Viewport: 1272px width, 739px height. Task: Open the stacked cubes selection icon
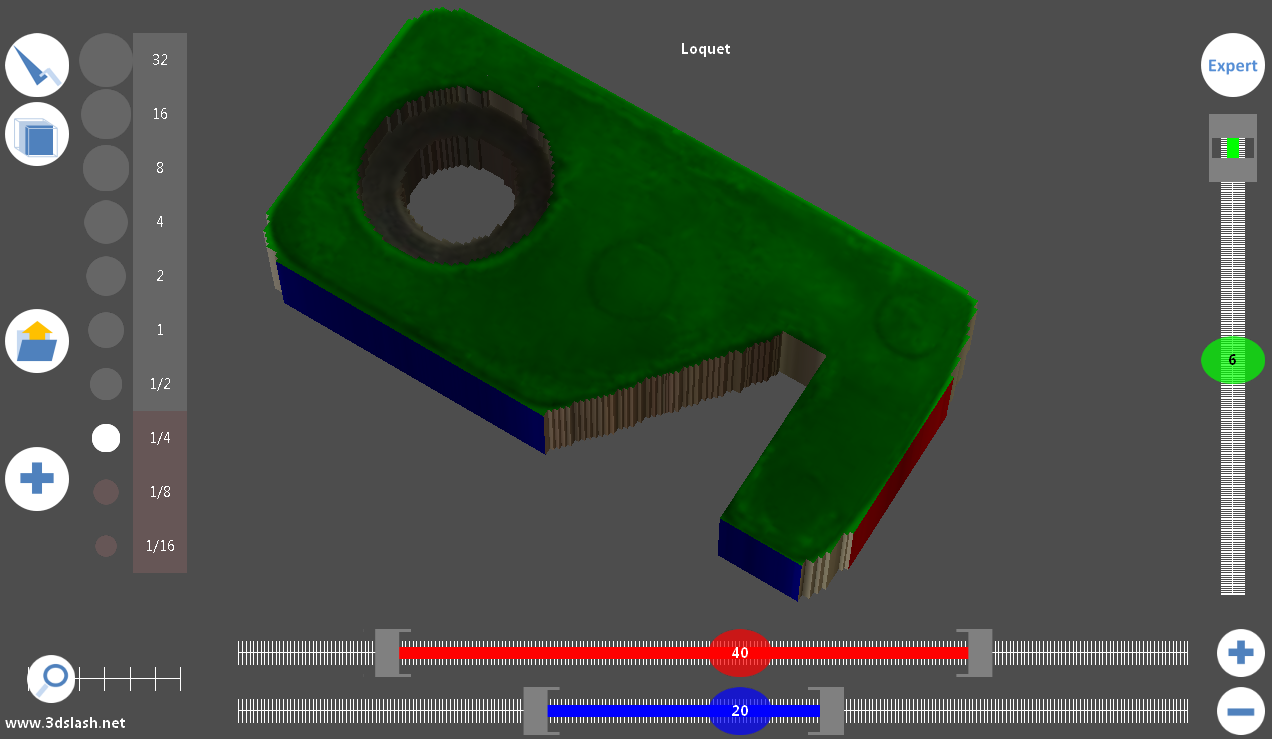[x=37, y=134]
